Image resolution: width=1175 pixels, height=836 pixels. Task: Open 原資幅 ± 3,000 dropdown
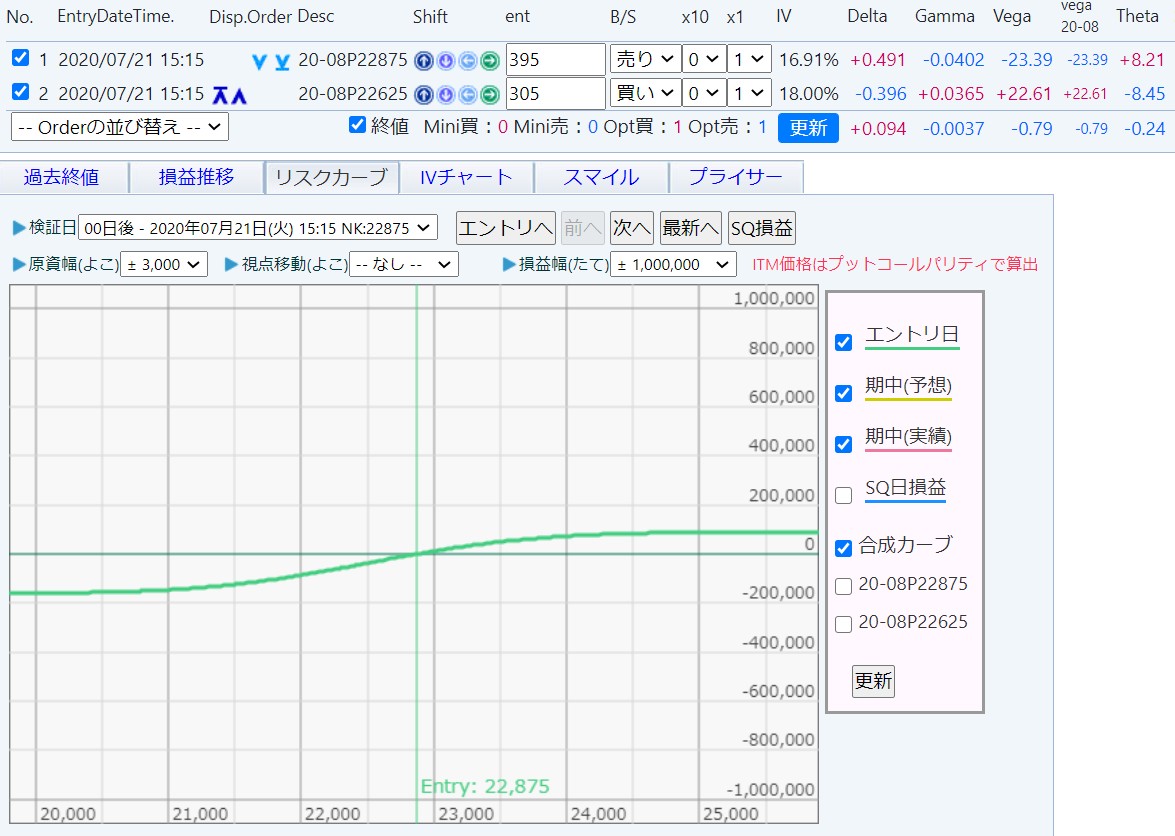[164, 264]
